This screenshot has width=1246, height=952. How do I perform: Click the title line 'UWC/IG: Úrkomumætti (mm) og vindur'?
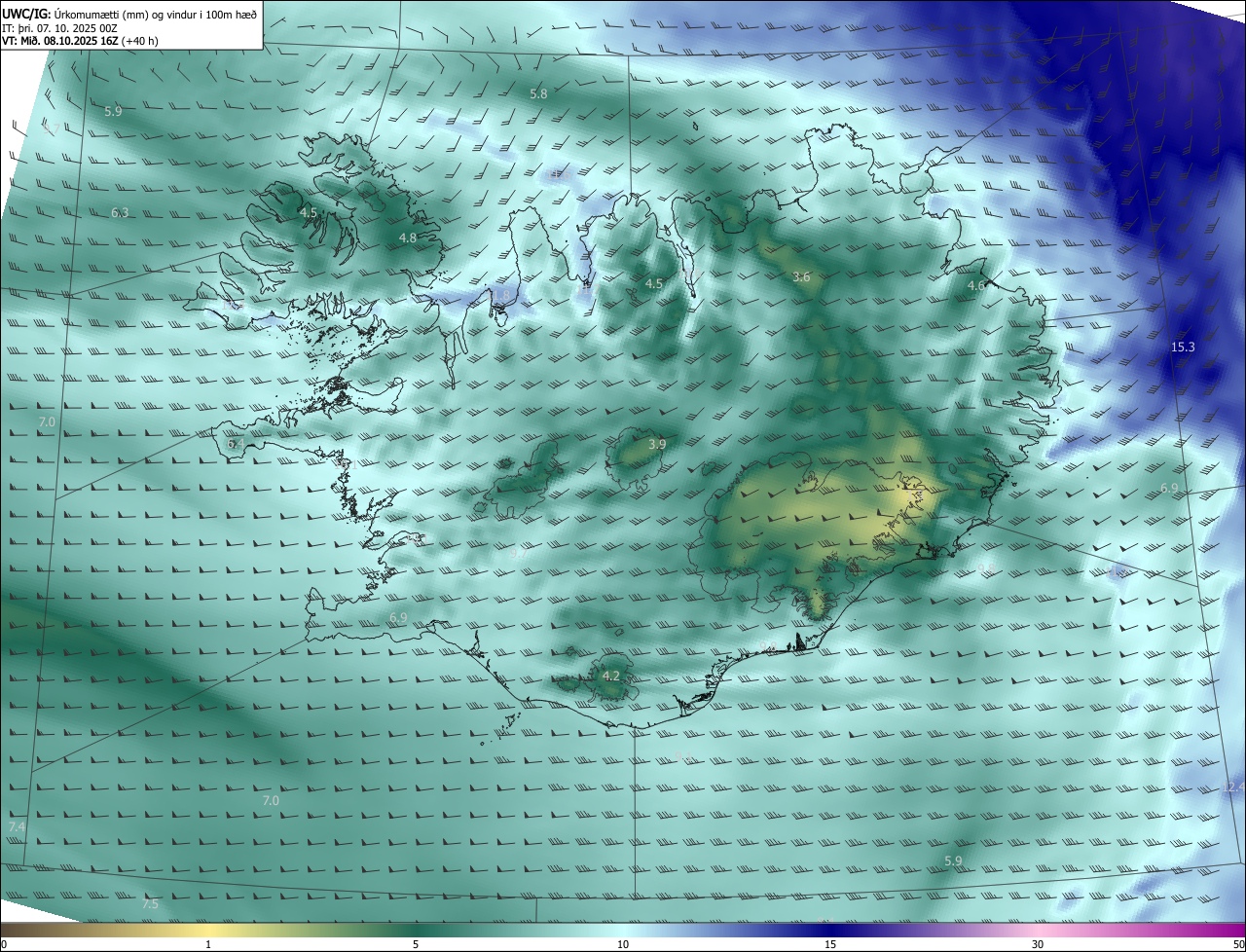tap(129, 14)
